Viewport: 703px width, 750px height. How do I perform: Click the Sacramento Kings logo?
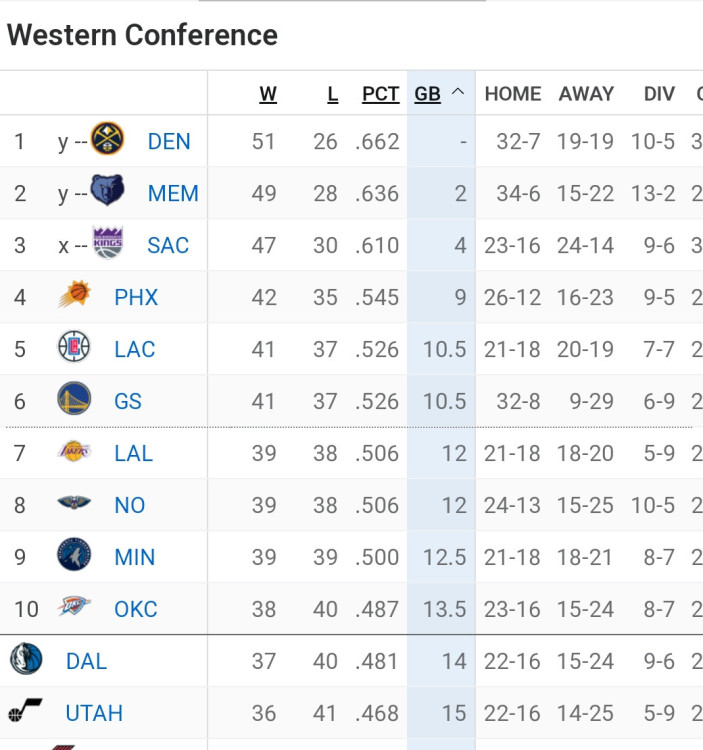coord(108,245)
